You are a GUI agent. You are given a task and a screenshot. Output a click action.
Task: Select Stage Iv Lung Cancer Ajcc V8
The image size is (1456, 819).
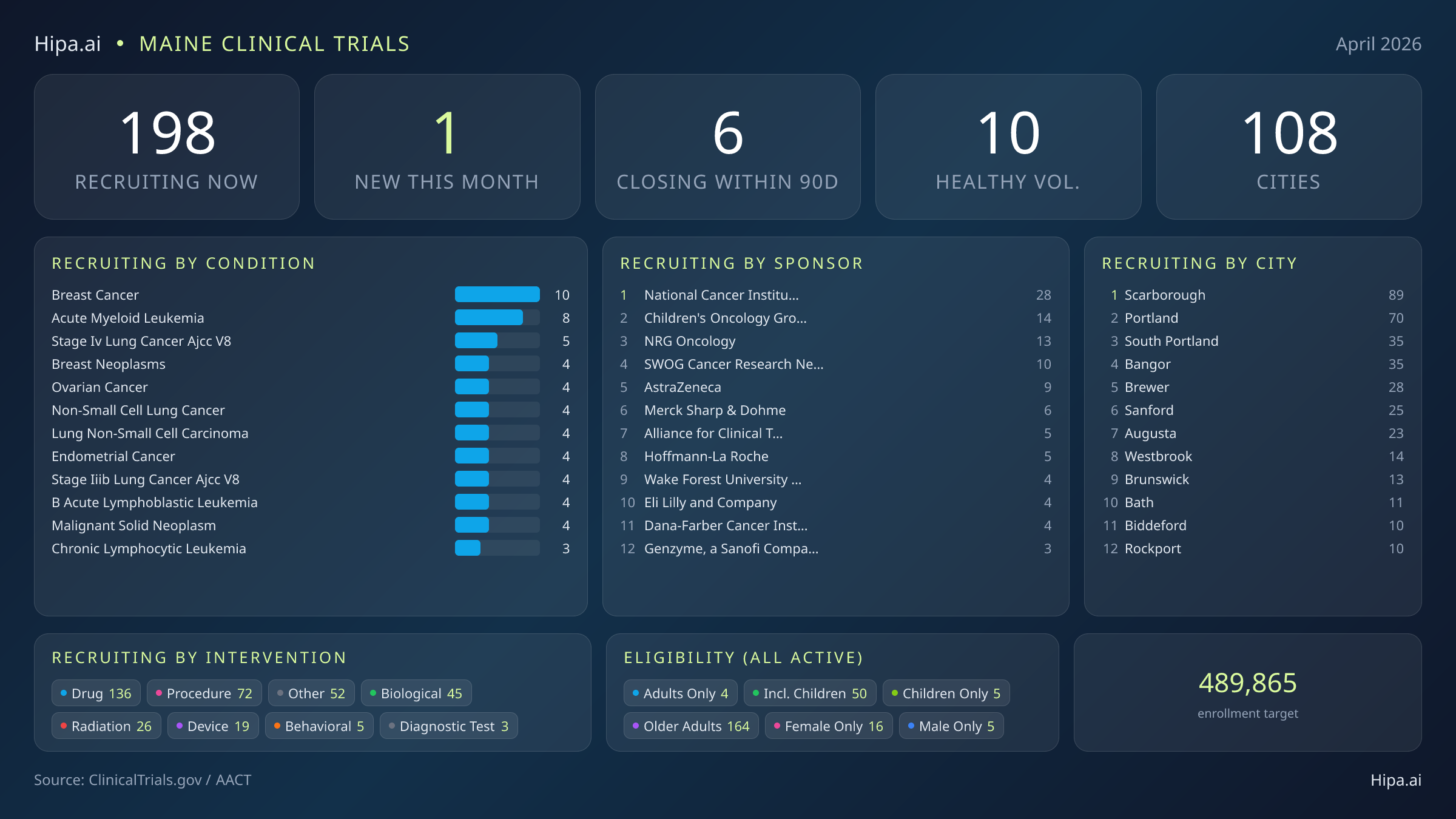311,341
